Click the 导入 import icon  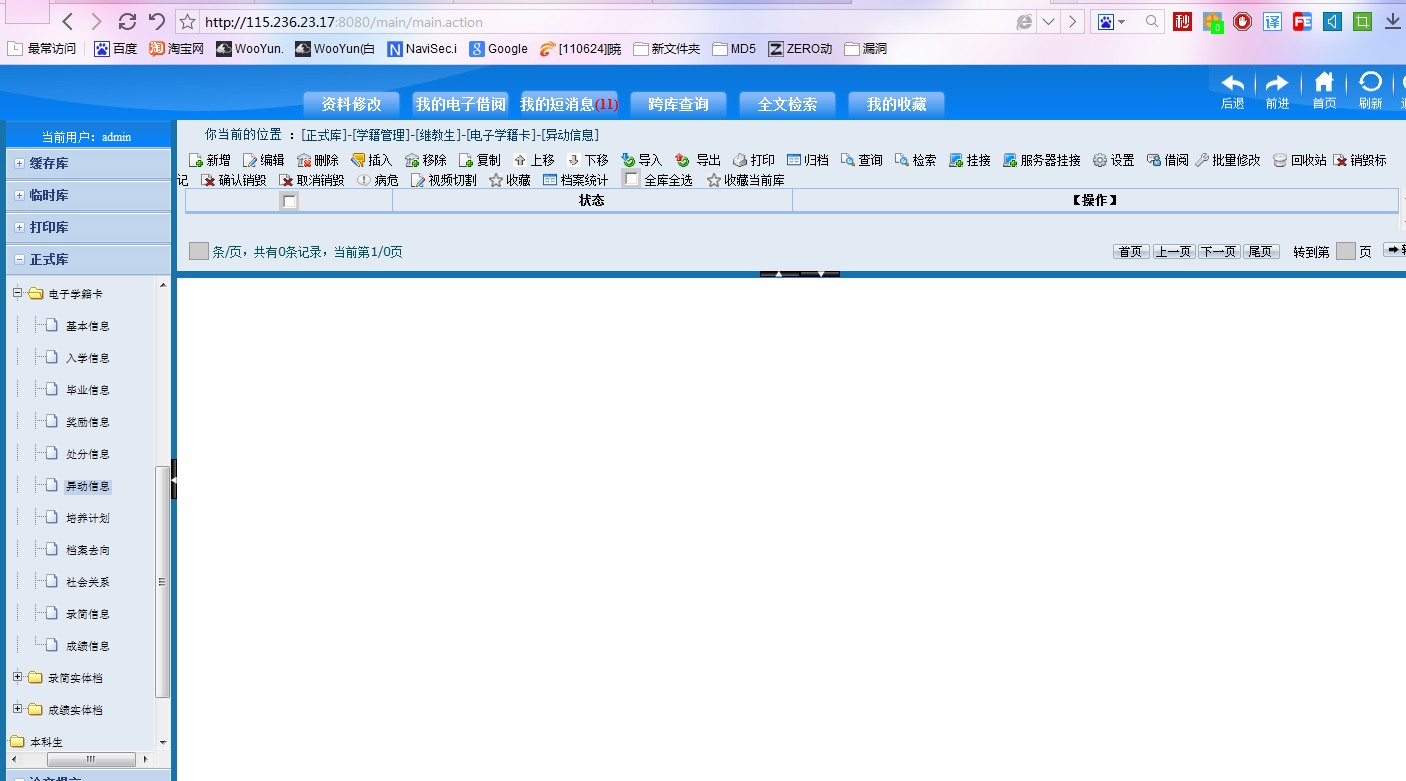(x=628, y=160)
